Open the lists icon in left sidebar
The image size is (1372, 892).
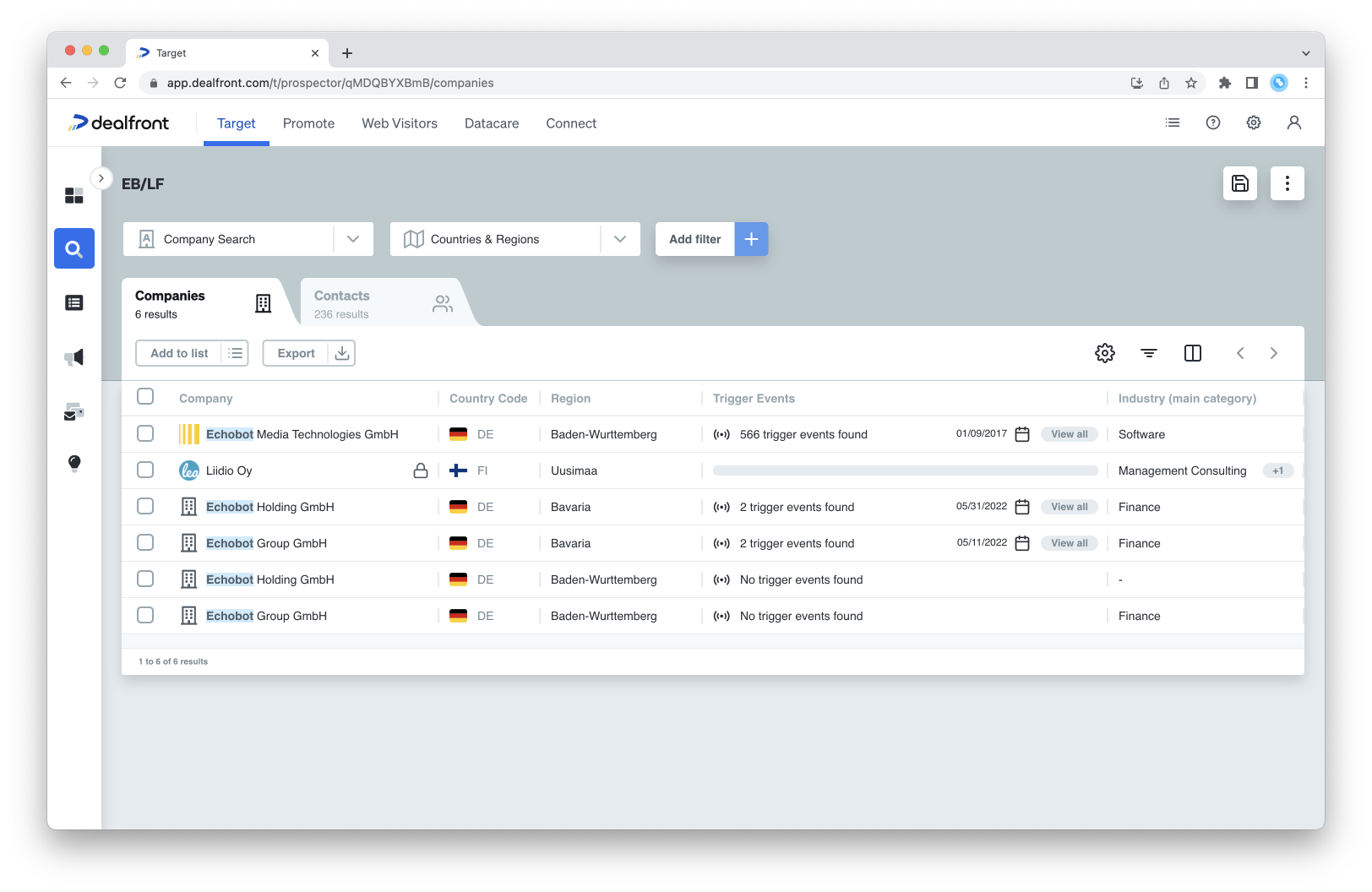pos(74,302)
